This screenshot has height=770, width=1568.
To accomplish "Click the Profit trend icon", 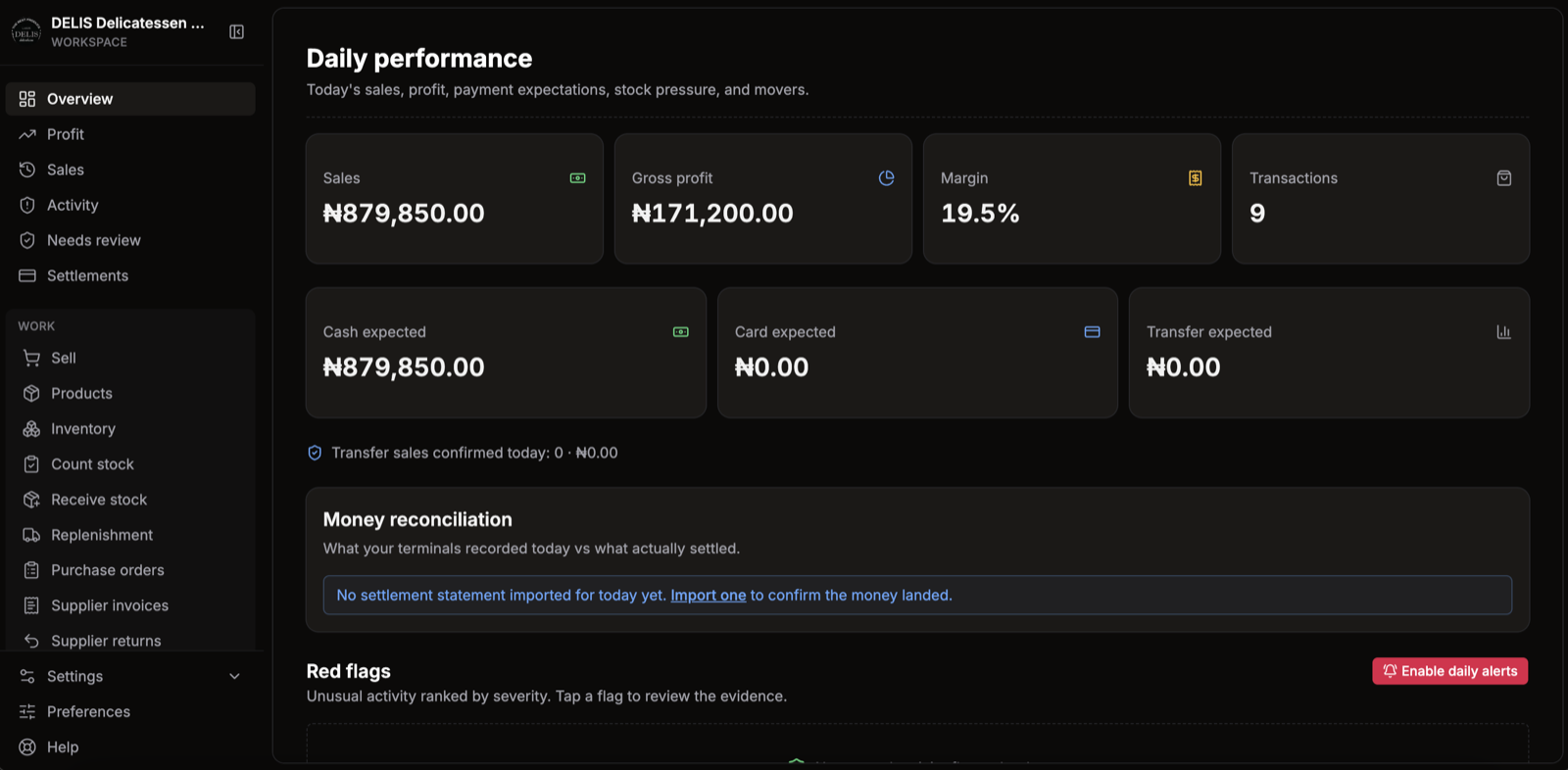I will 27,134.
